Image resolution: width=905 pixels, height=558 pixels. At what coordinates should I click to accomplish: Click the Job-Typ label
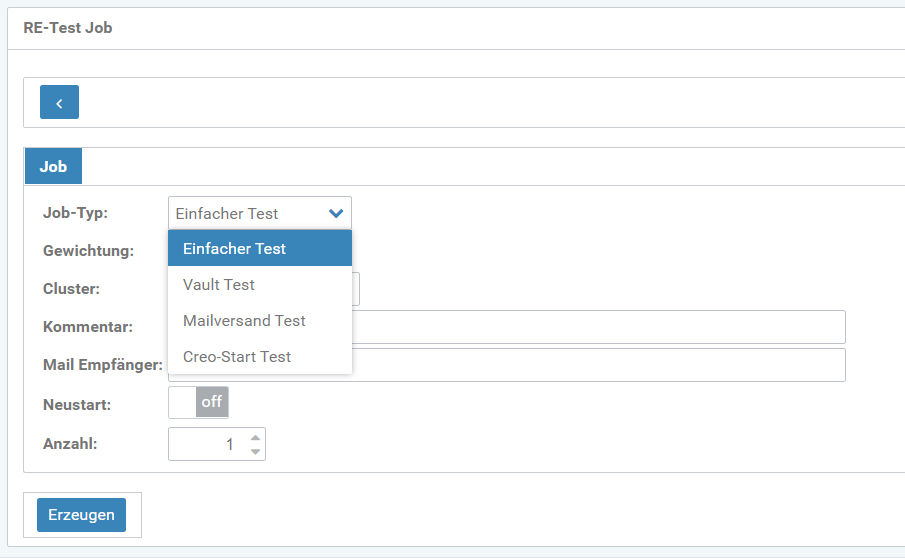coord(75,213)
